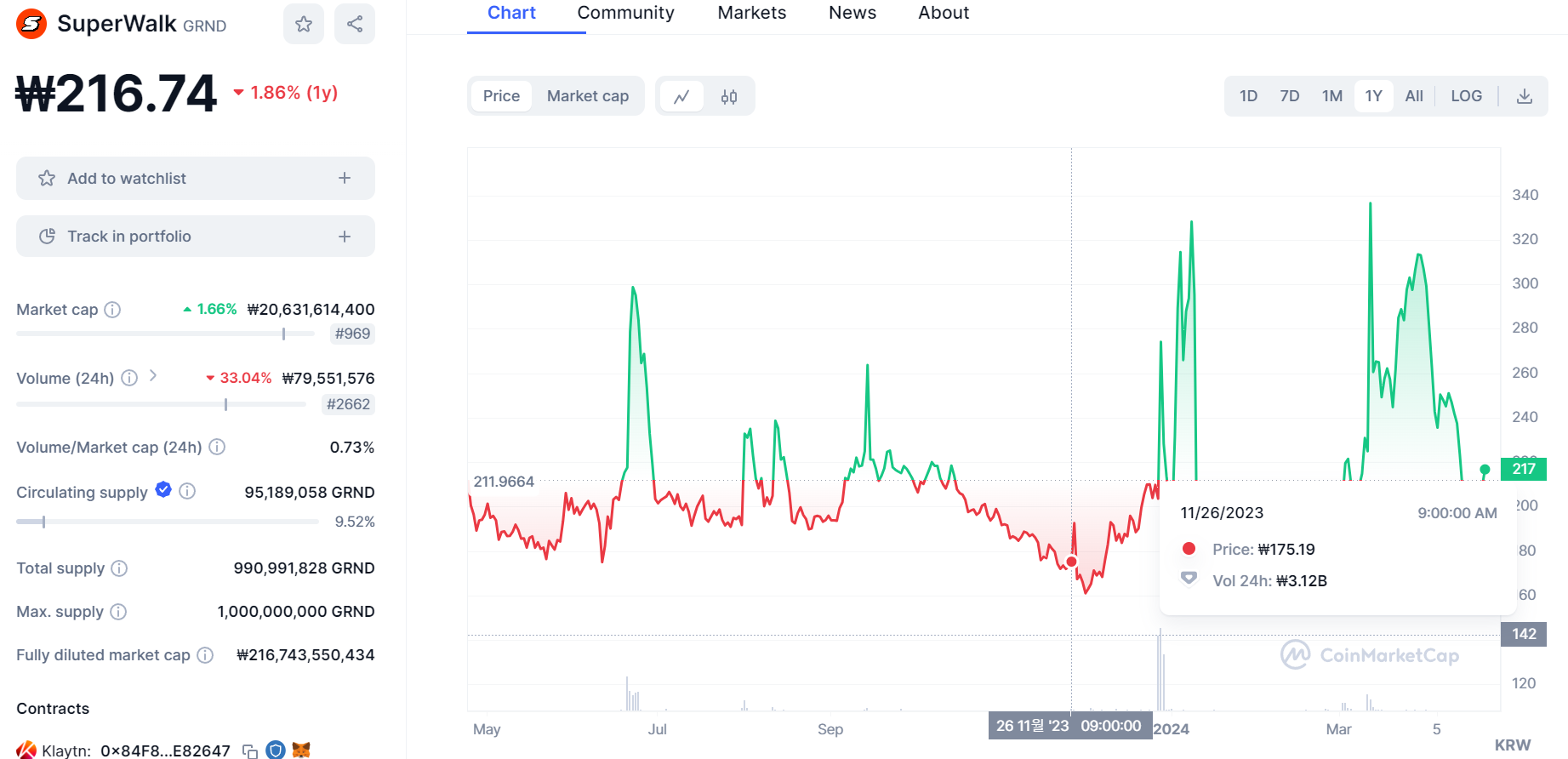Click the MetaMask fox icon
Viewport: 1568px width, 759px height.
(x=301, y=750)
